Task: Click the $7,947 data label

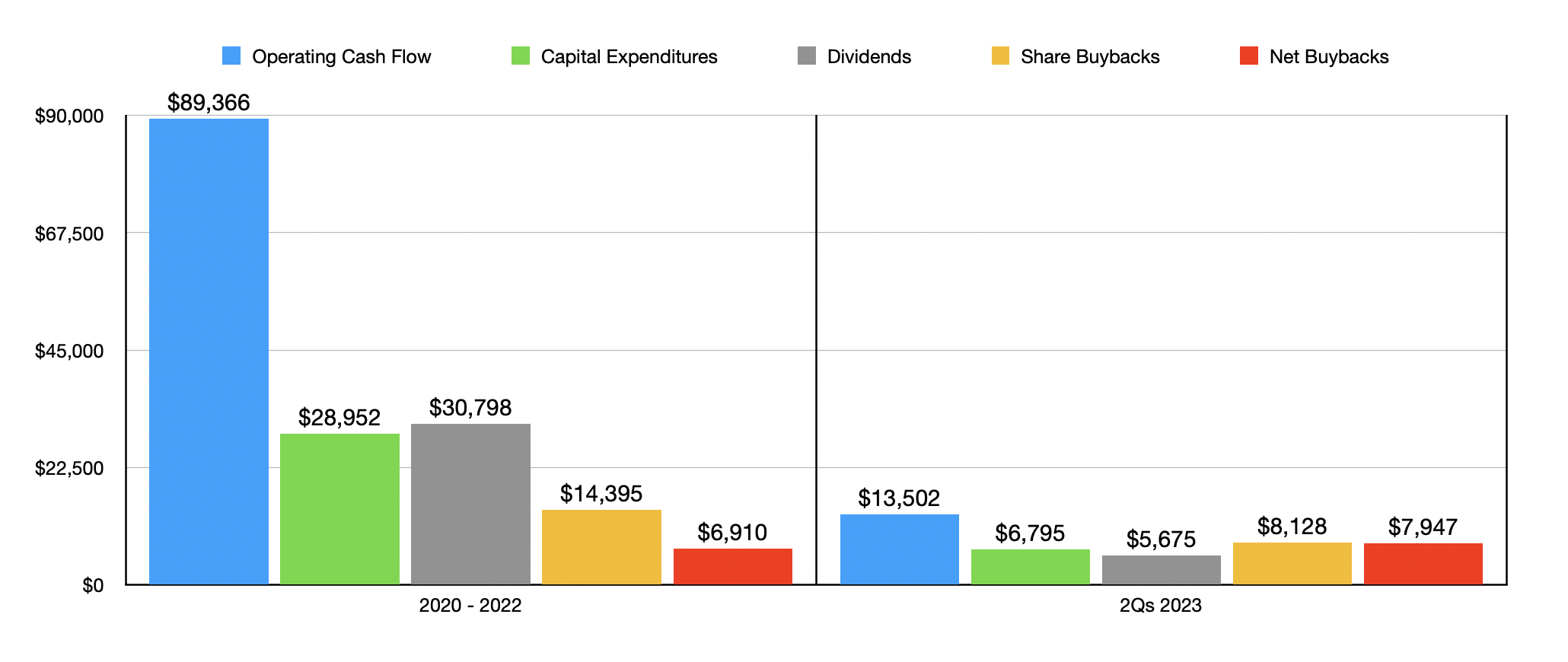Action: (x=1423, y=527)
